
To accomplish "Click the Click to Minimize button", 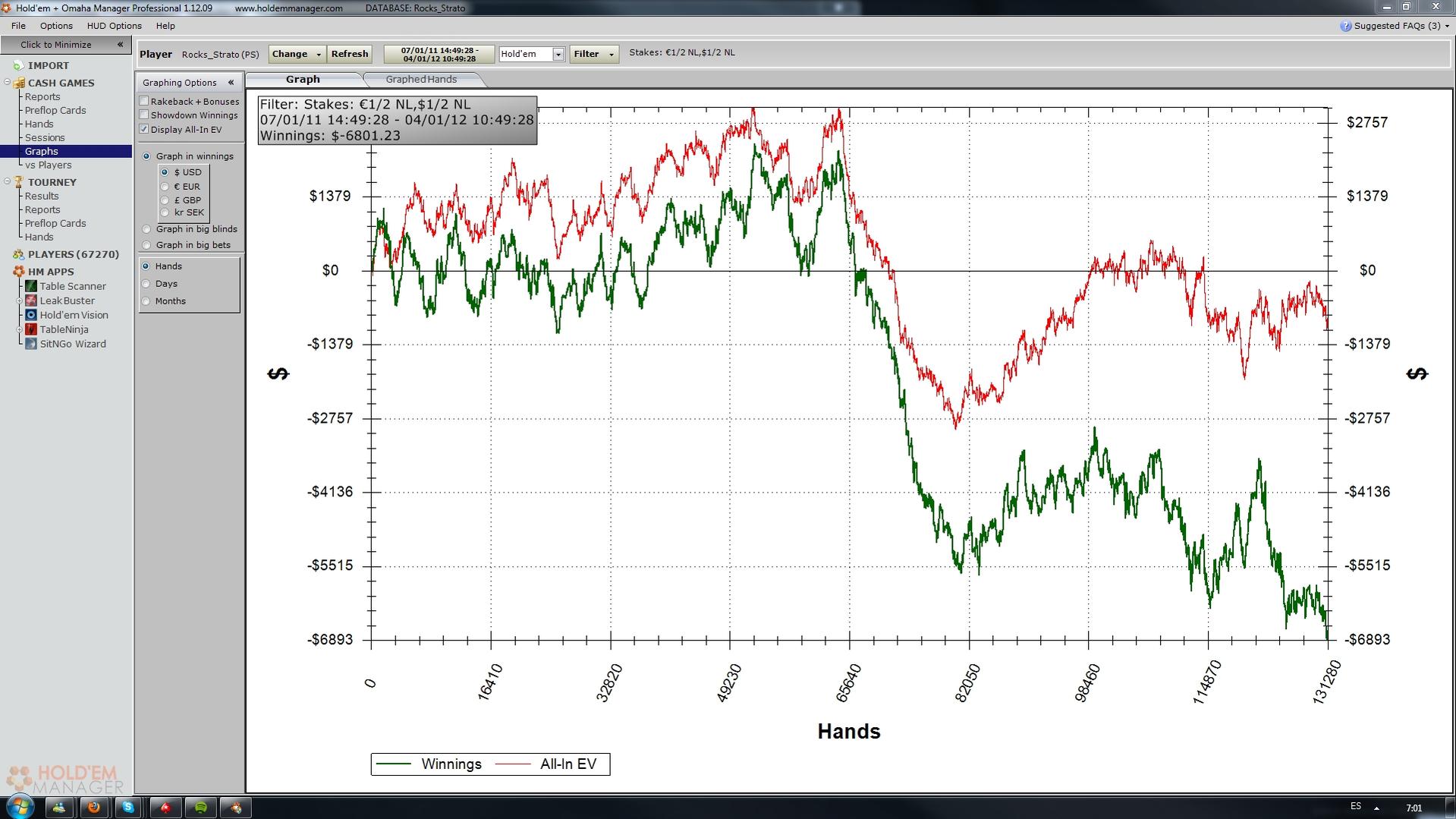I will pyautogui.click(x=66, y=45).
